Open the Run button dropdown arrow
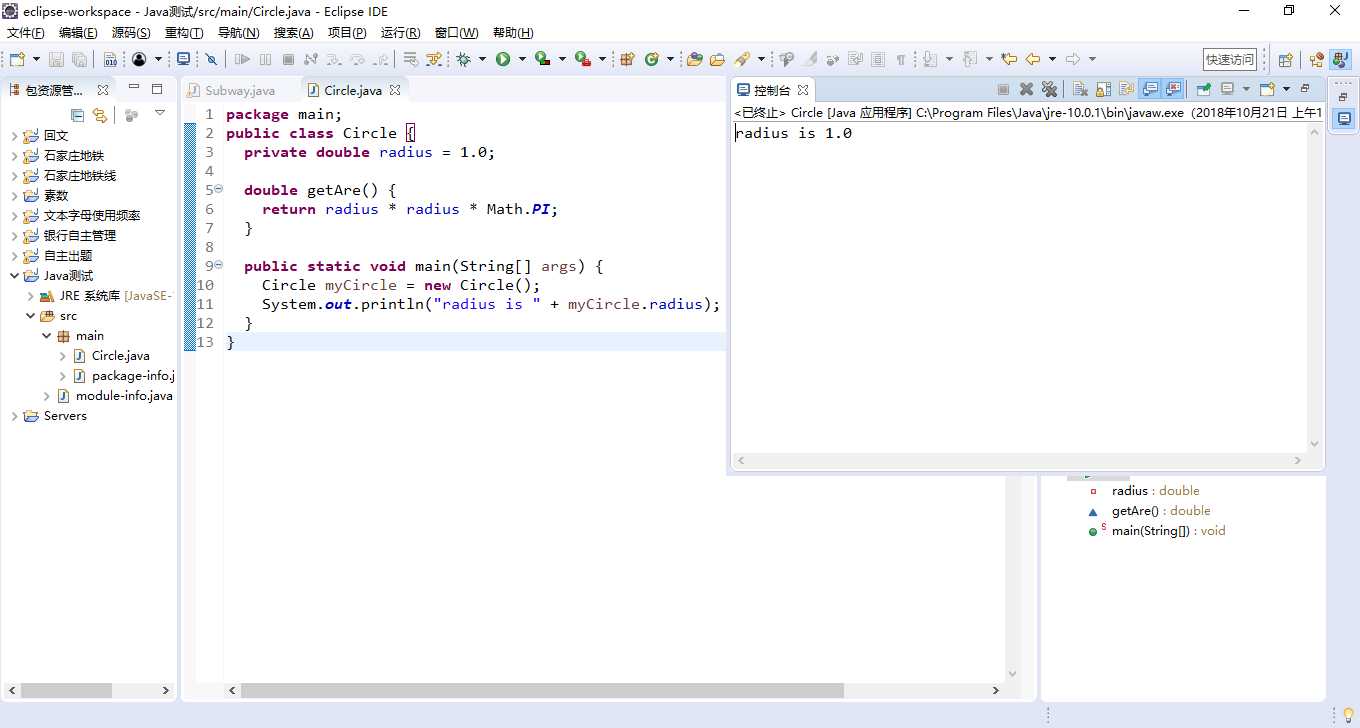This screenshot has height=728, width=1360. (521, 59)
